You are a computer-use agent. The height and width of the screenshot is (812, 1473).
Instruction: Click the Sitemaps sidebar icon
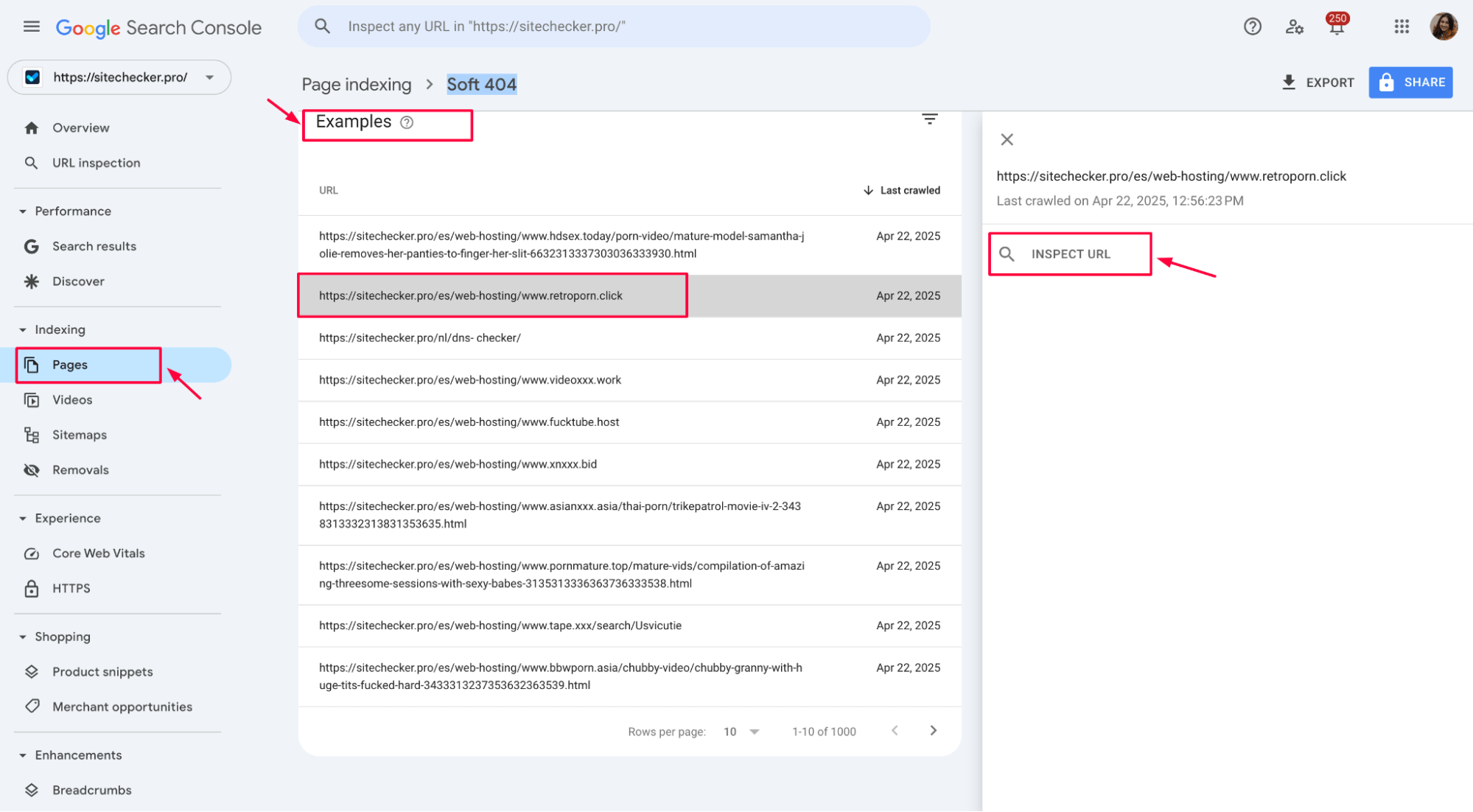31,435
